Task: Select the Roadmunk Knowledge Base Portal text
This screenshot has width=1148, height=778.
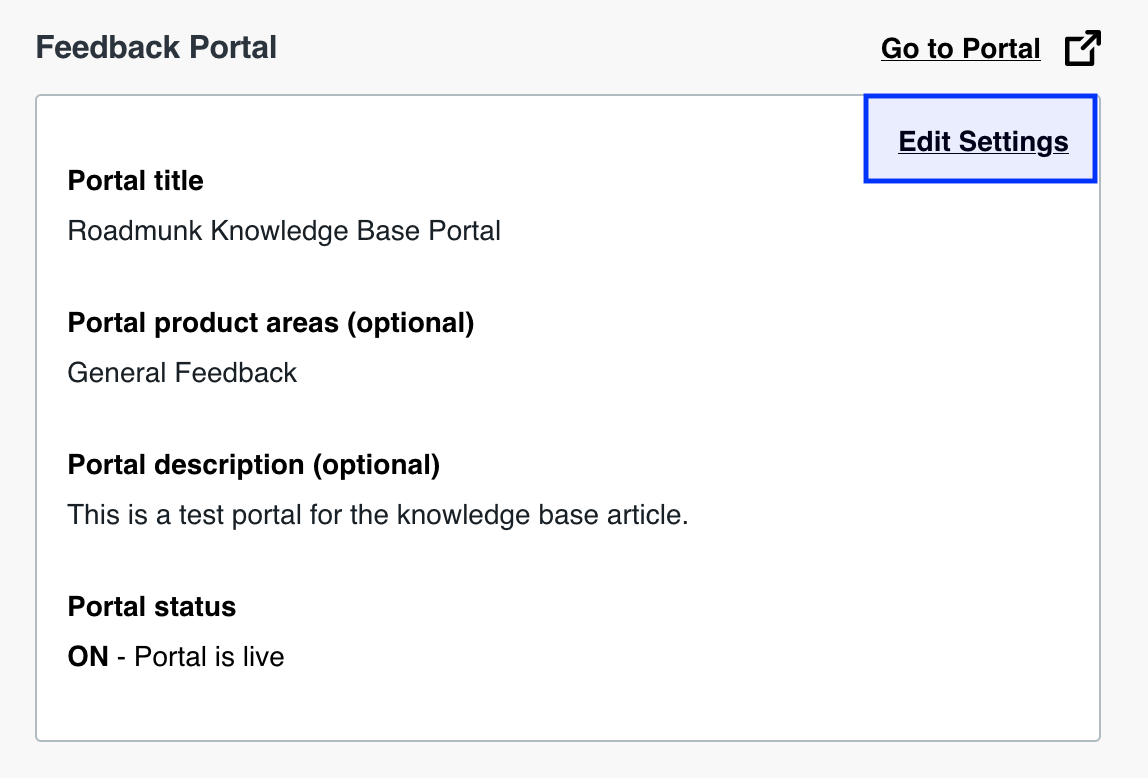Action: tap(284, 231)
